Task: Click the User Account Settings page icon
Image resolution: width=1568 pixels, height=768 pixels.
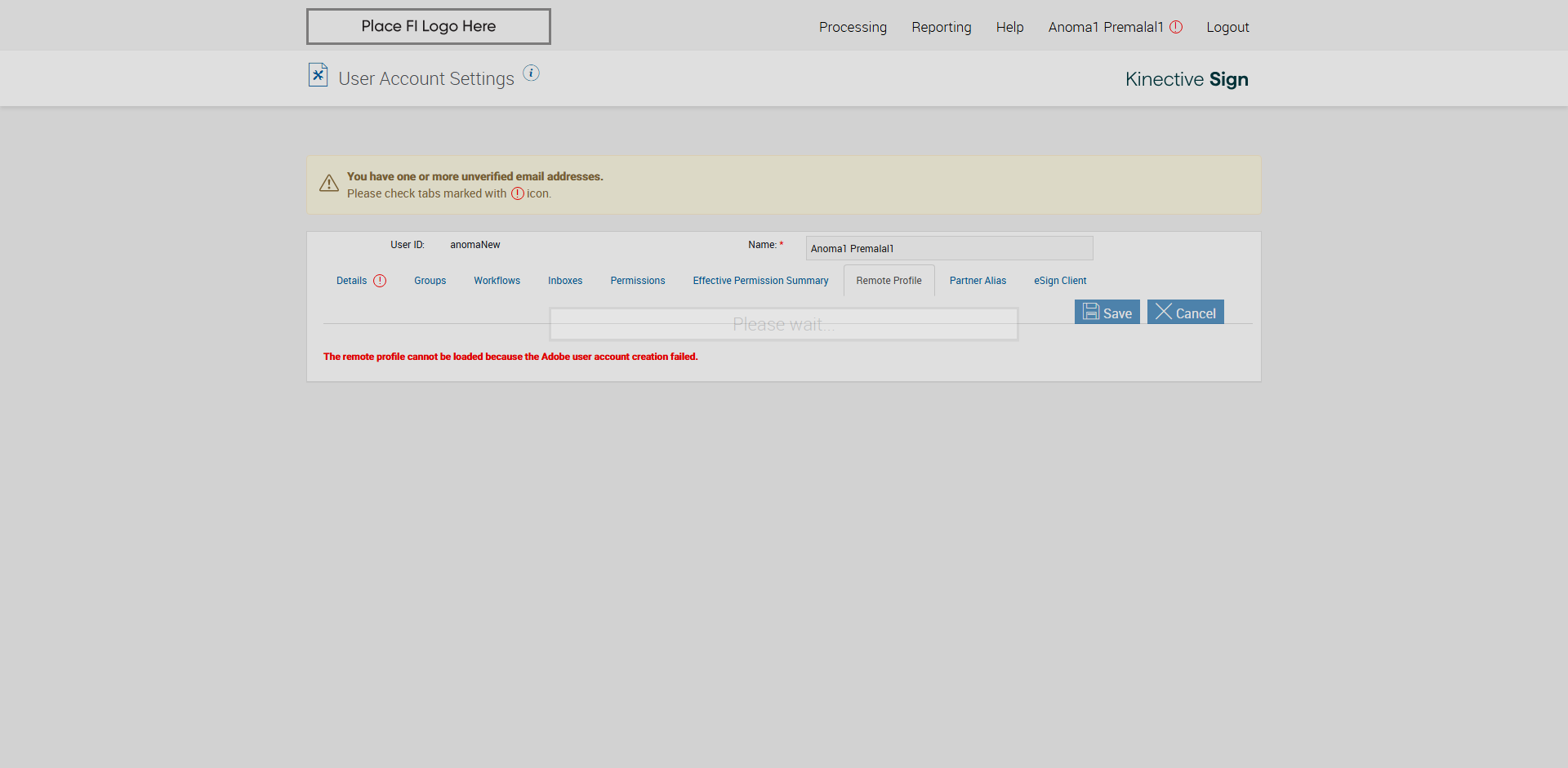Action: click(318, 75)
